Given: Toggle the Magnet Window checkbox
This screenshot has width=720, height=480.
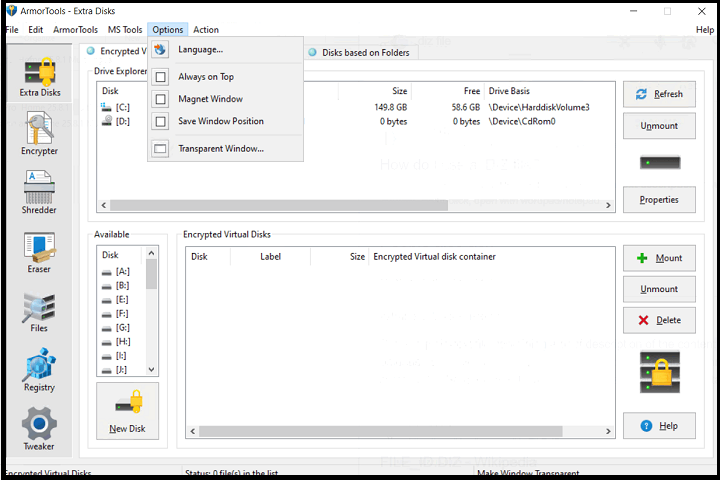Looking at the screenshot, I should click(160, 99).
